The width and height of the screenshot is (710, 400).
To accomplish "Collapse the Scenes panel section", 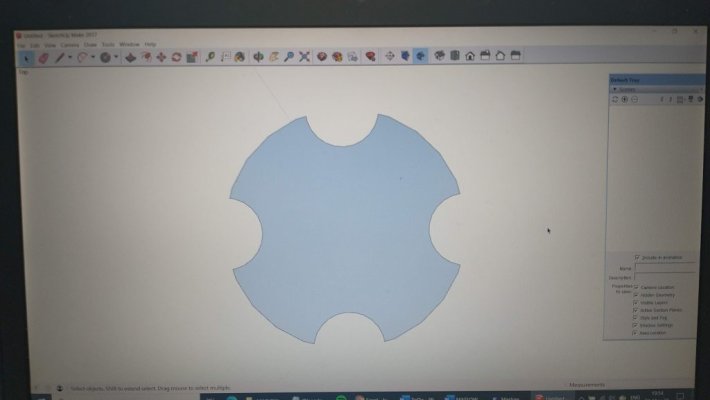I will click(614, 90).
